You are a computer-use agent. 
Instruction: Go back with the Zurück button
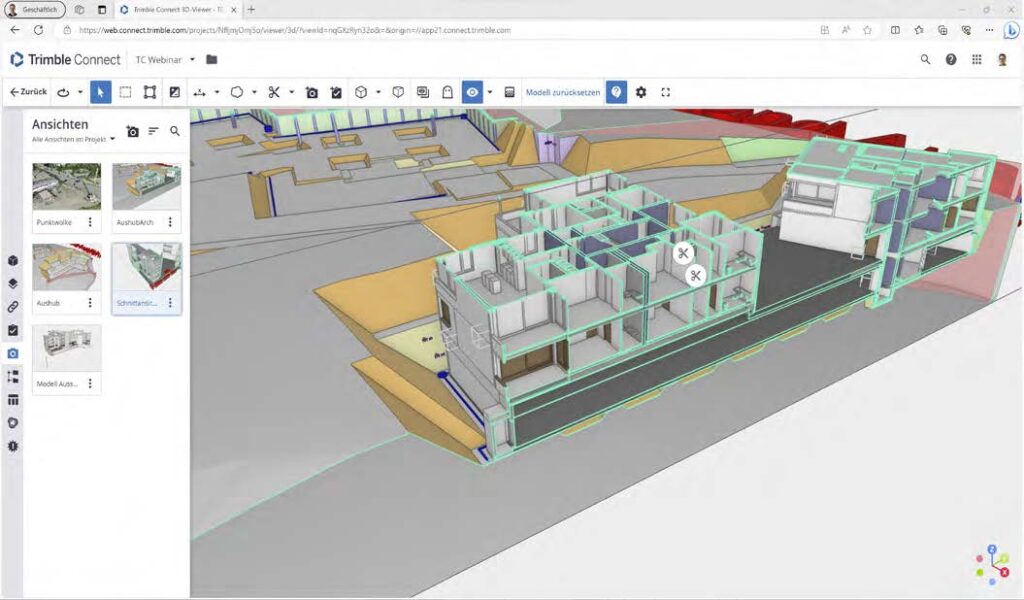pos(28,92)
